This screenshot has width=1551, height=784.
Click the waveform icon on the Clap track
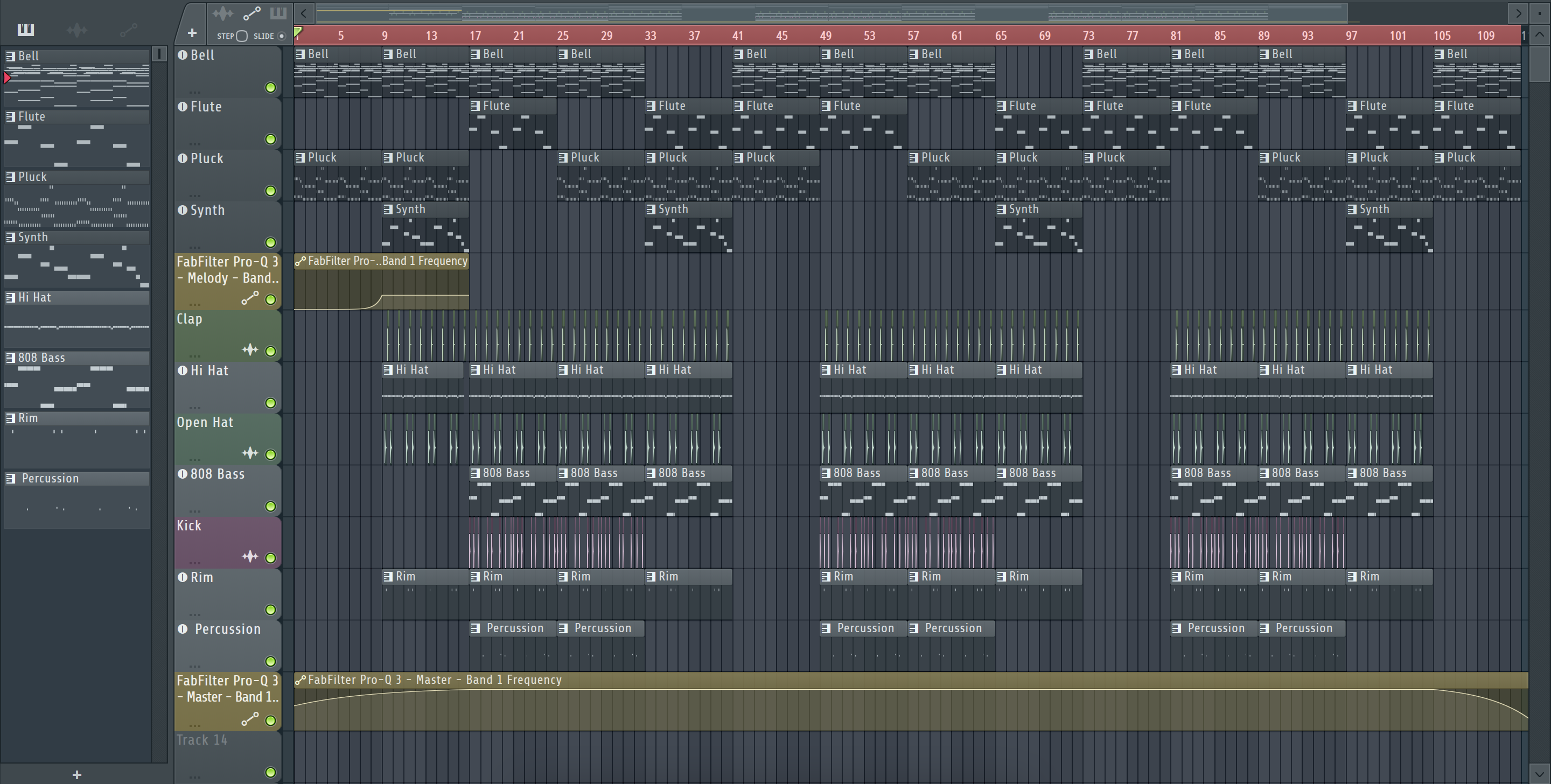pos(250,350)
